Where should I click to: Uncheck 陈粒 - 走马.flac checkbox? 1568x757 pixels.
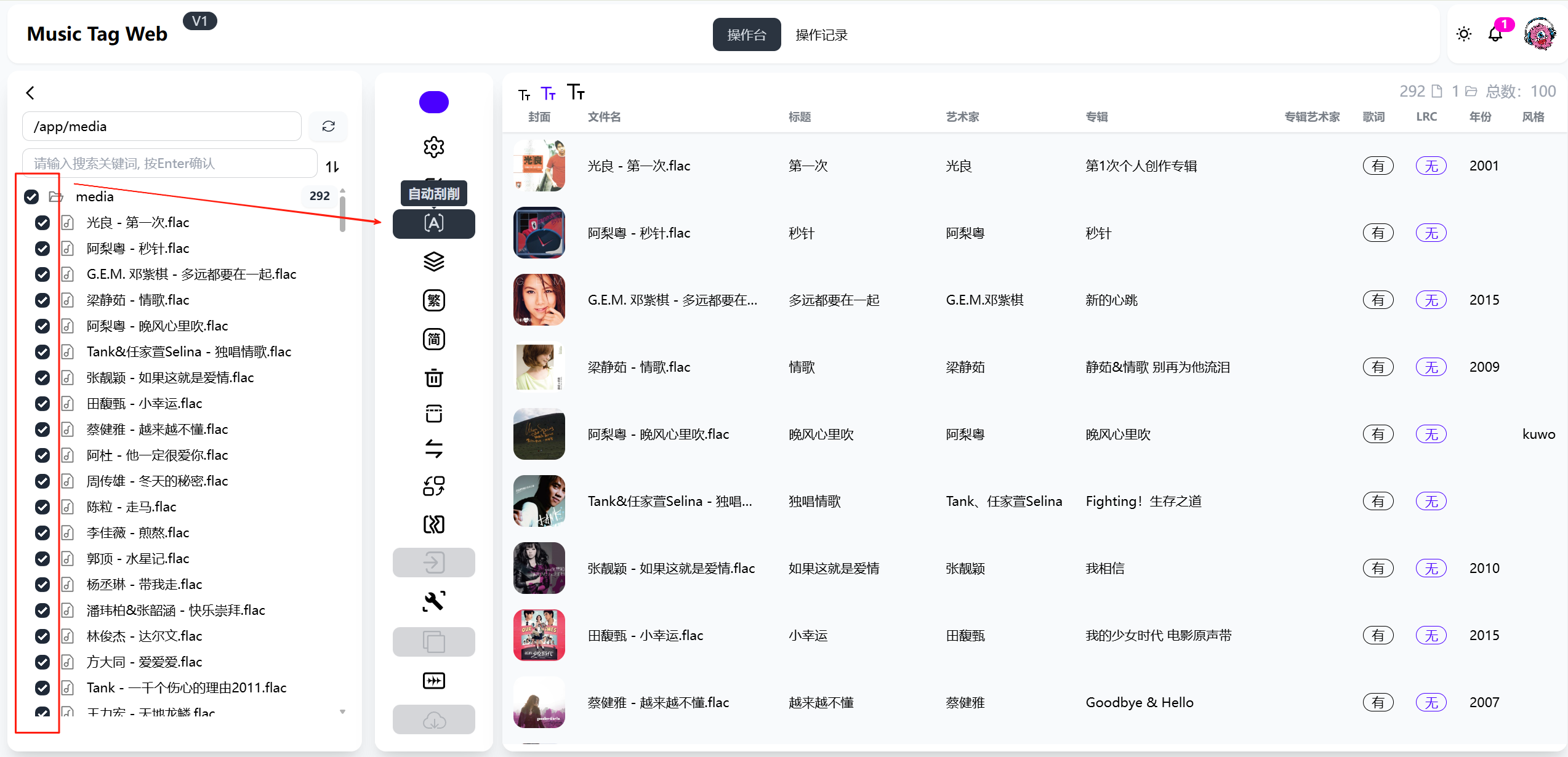[x=42, y=507]
